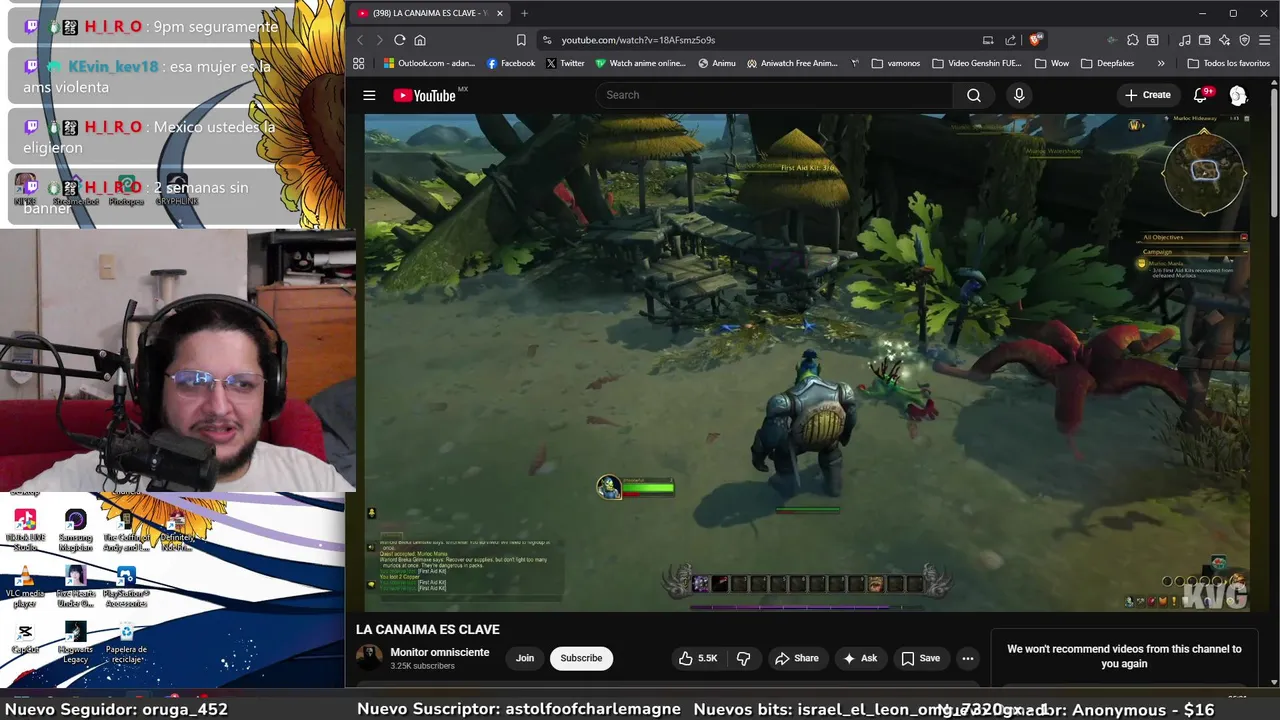
Task: Click the browser back arrow
Action: point(360,40)
